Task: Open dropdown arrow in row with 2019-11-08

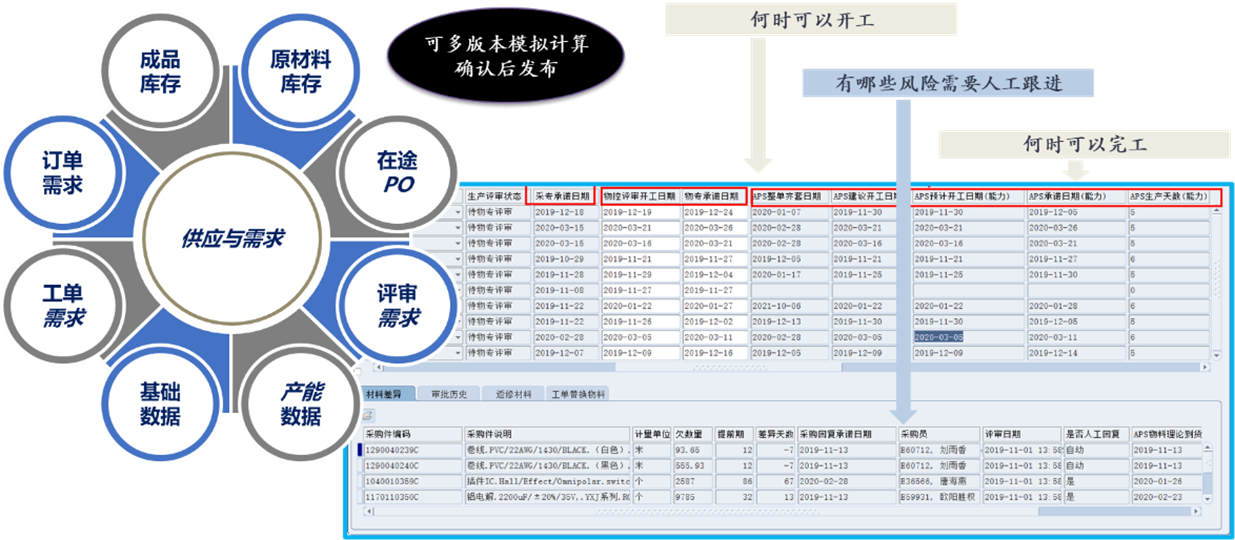Action: pos(459,290)
